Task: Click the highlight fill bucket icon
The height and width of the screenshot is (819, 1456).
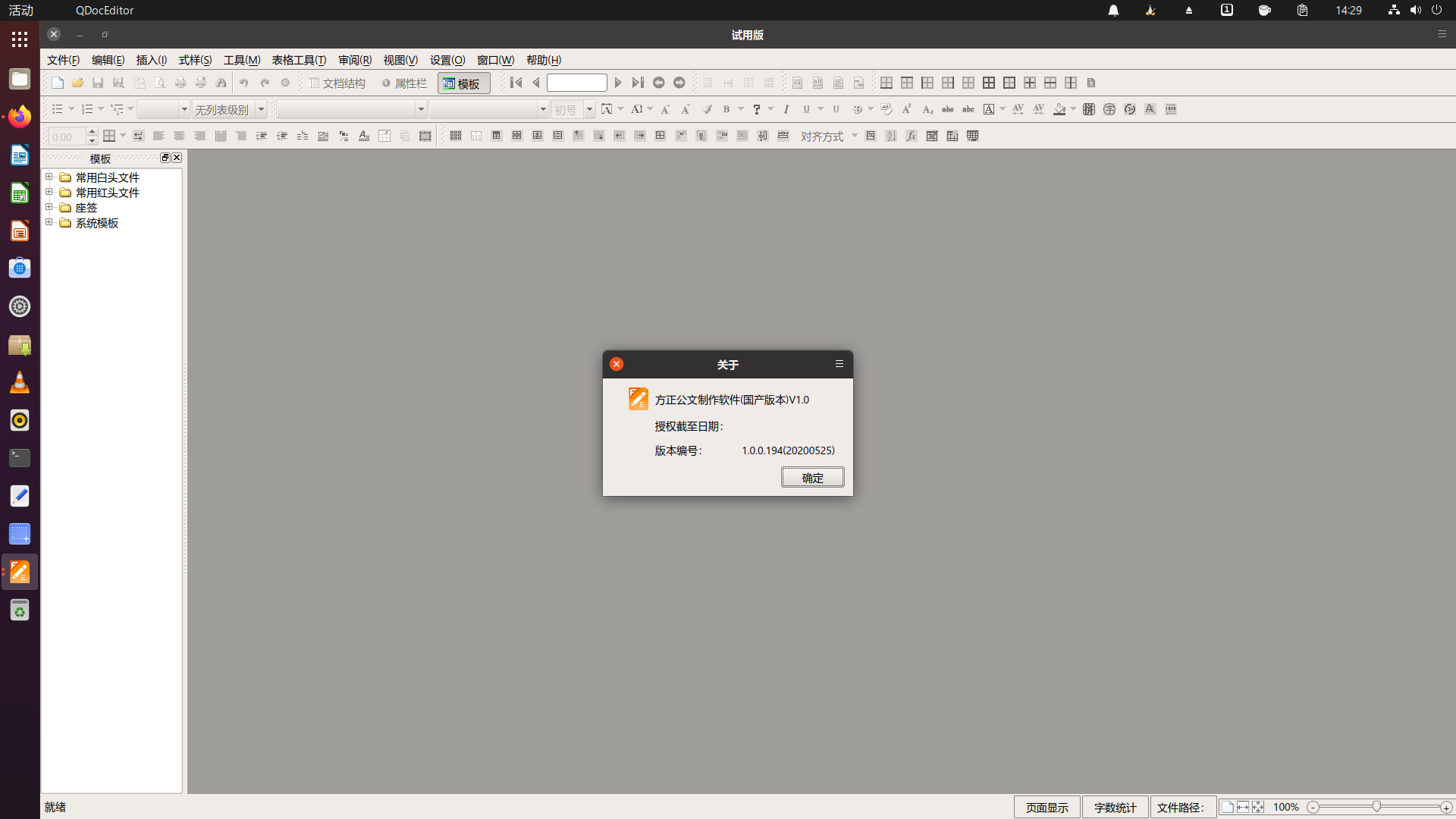Action: [1059, 109]
